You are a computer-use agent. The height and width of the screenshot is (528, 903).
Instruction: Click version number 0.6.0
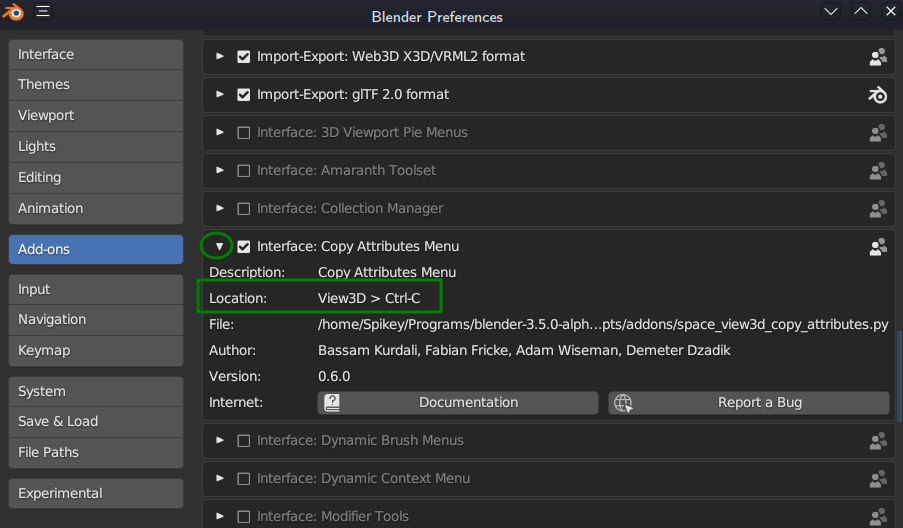pos(334,377)
